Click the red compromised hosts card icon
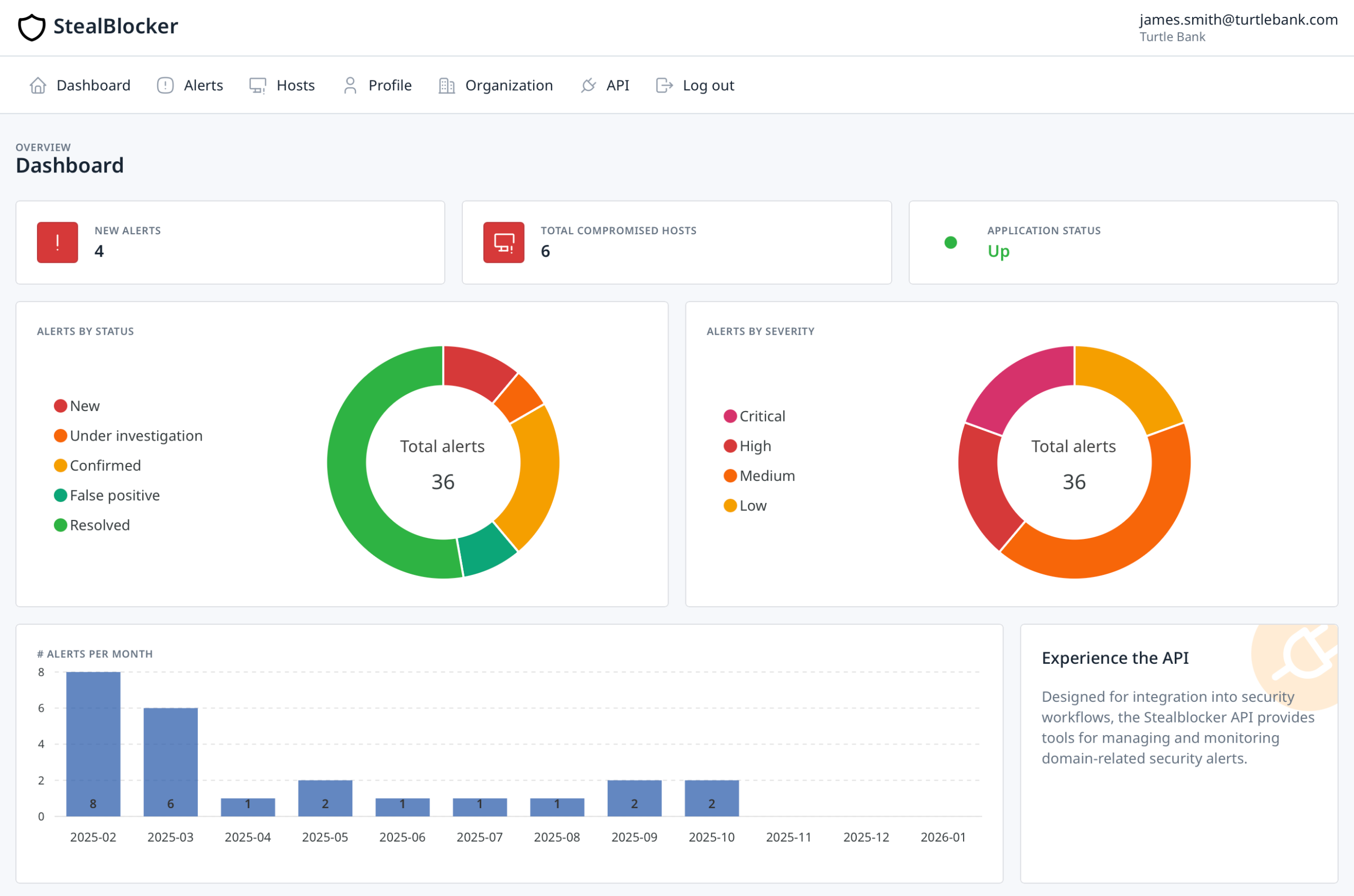 (x=504, y=242)
